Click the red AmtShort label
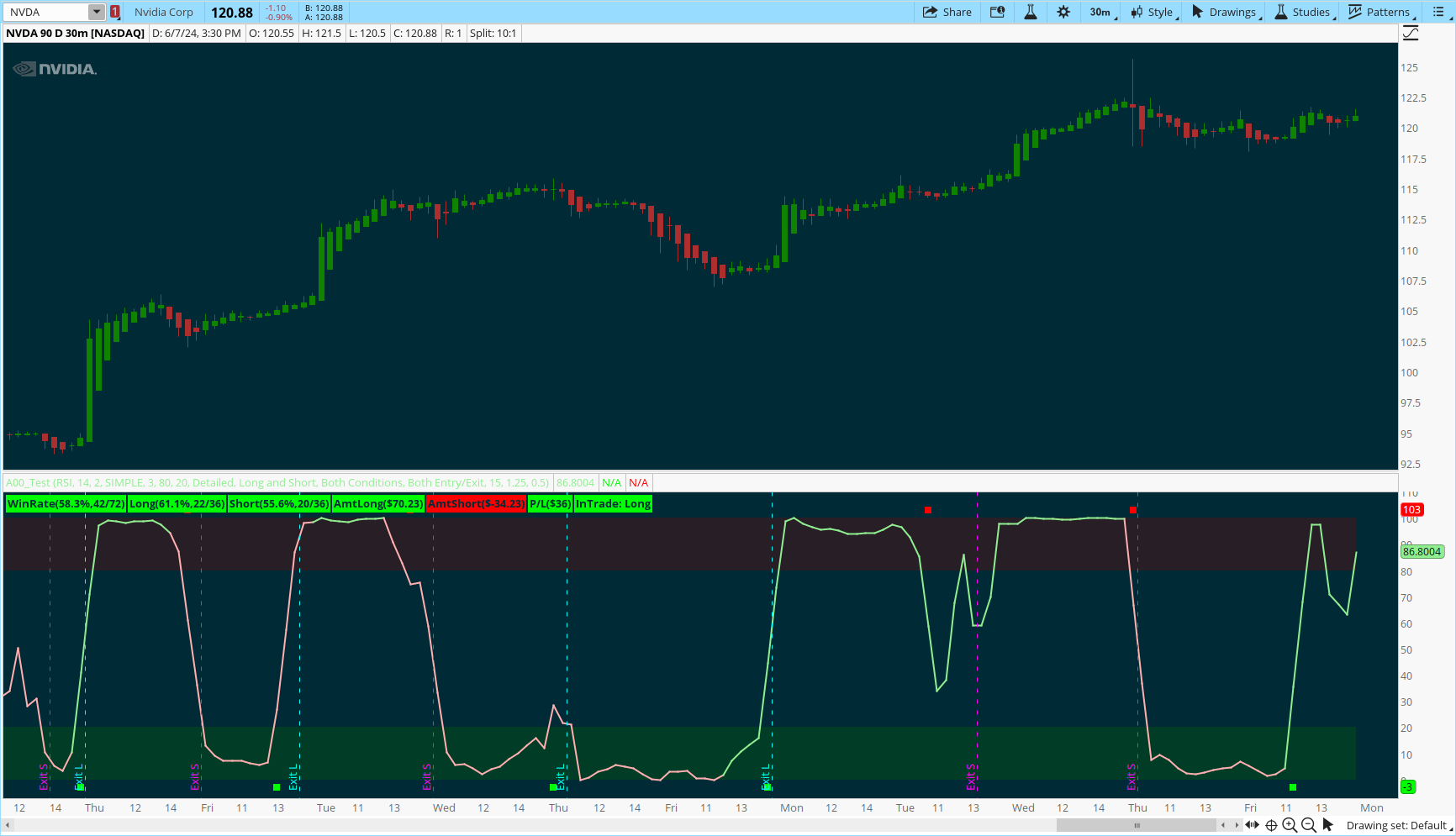The image size is (1456, 836). [x=476, y=503]
